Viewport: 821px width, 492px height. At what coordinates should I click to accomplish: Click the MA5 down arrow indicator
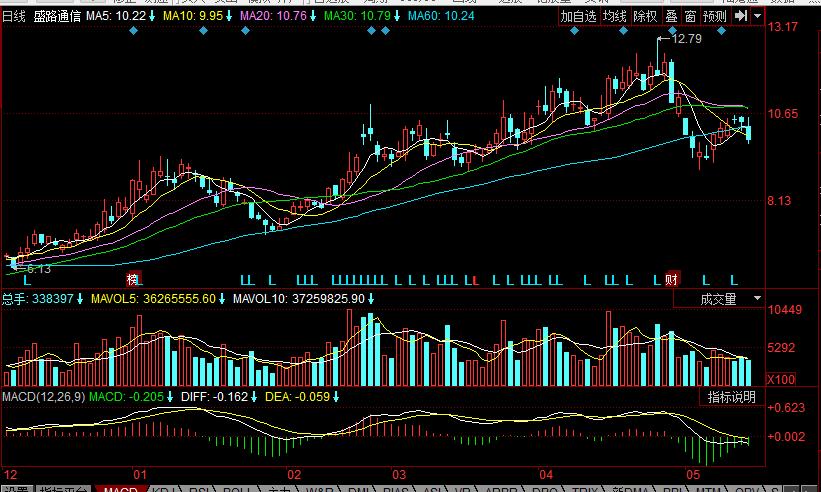(154, 16)
